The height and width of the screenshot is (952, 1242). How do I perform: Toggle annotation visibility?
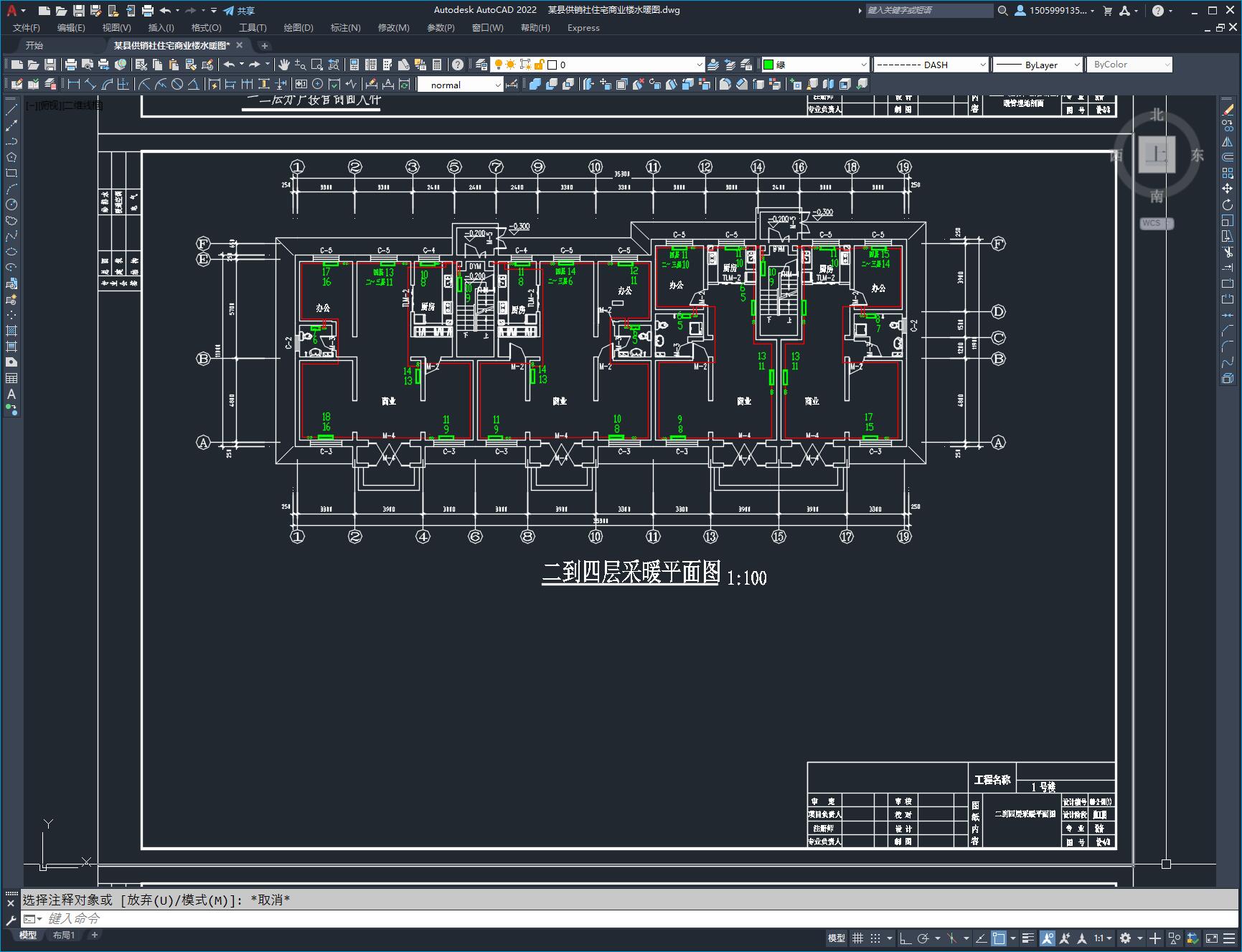pos(1048,938)
